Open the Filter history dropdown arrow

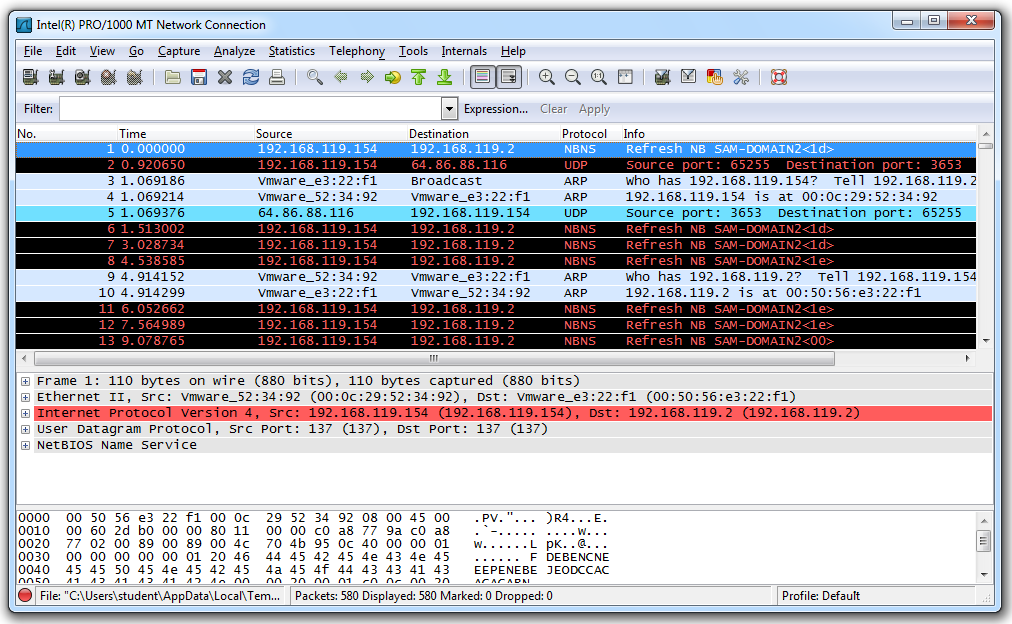449,109
